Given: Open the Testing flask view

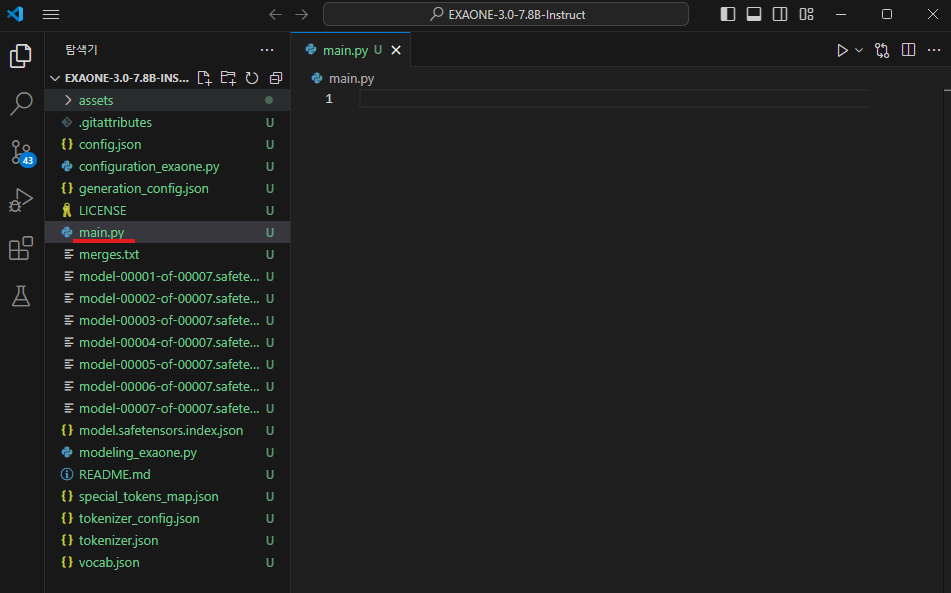Looking at the screenshot, I should tap(21, 296).
